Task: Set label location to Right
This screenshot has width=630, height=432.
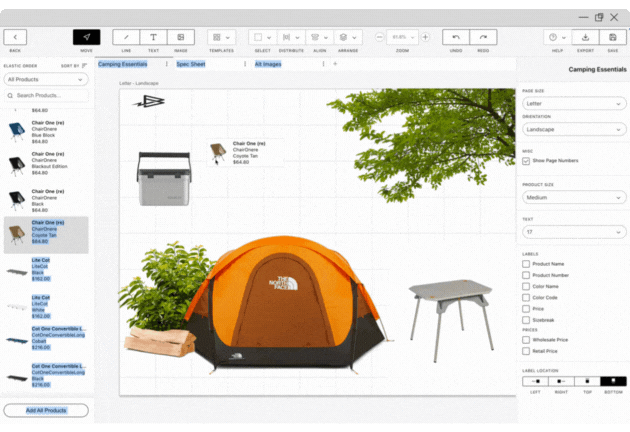Action: 561,381
